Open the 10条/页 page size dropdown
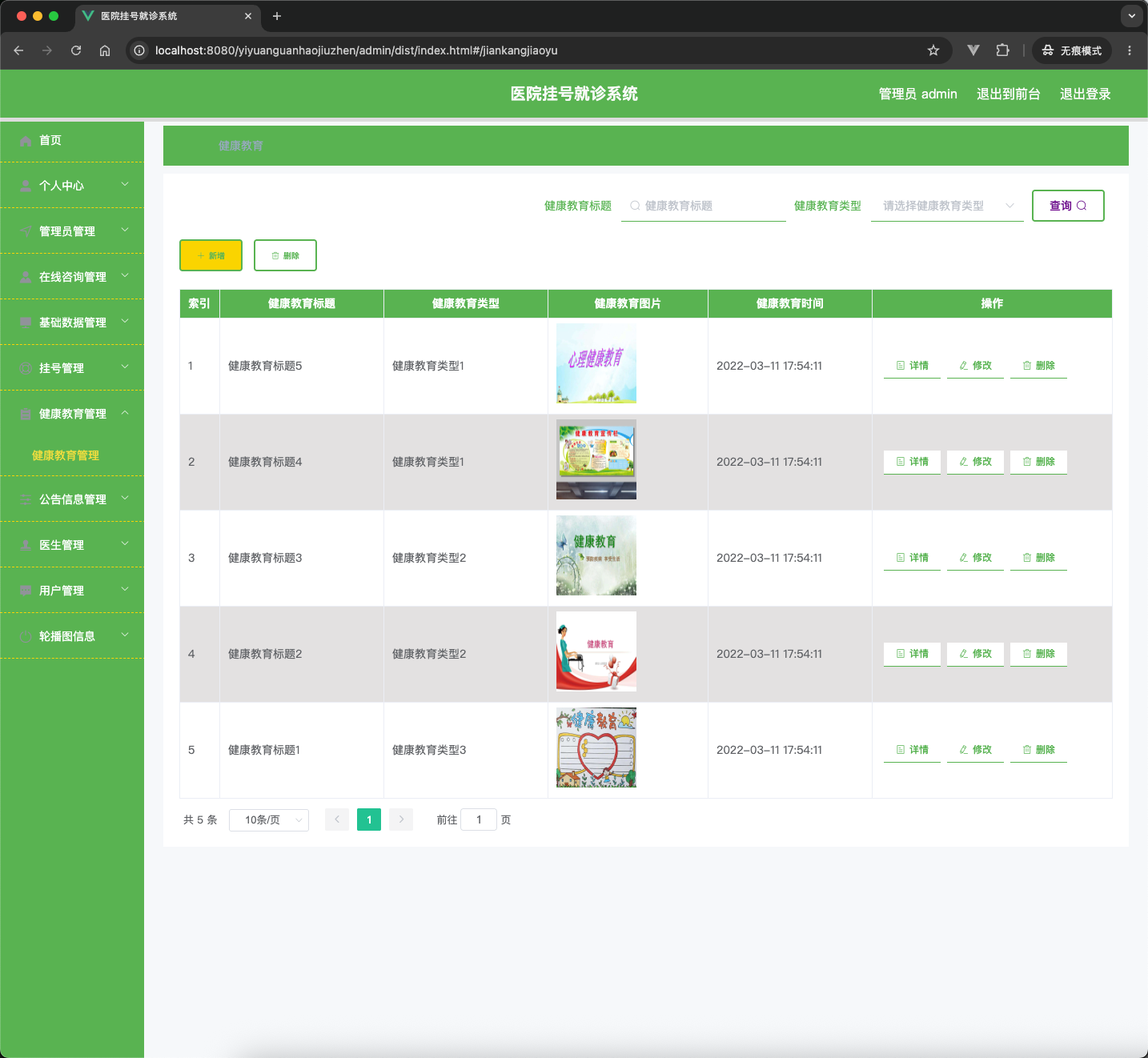The width and height of the screenshot is (1148, 1058). pyautogui.click(x=269, y=820)
